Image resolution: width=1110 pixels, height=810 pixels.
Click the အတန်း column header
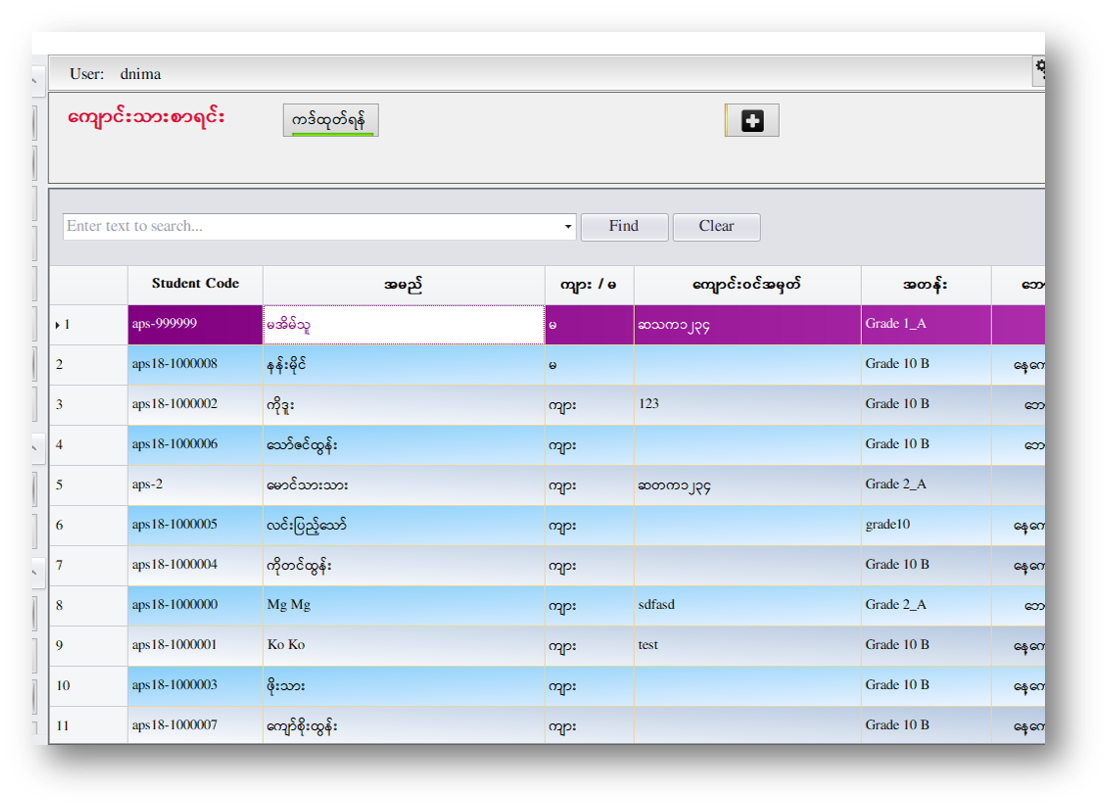[x=925, y=285]
